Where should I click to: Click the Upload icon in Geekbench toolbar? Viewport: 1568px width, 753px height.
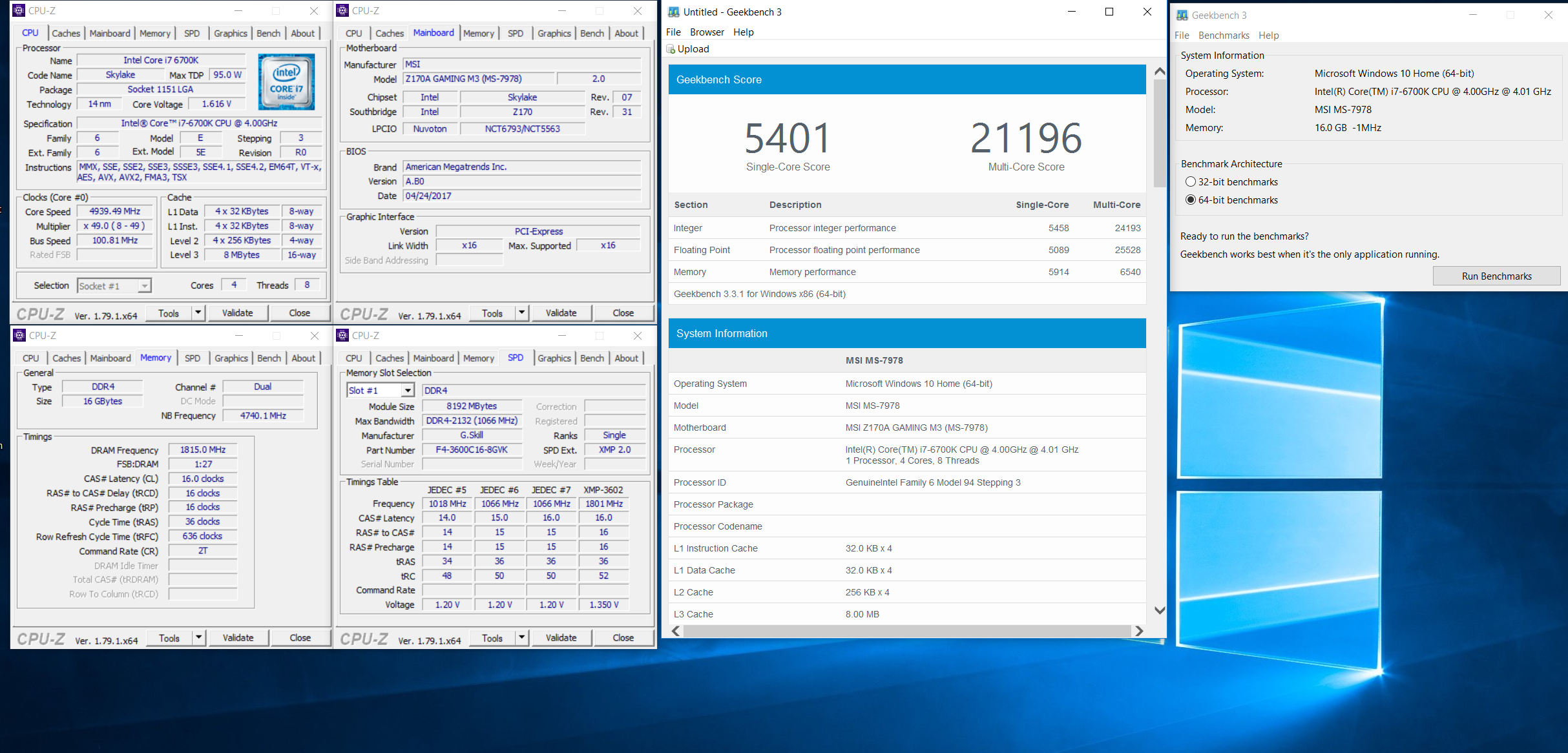click(671, 49)
